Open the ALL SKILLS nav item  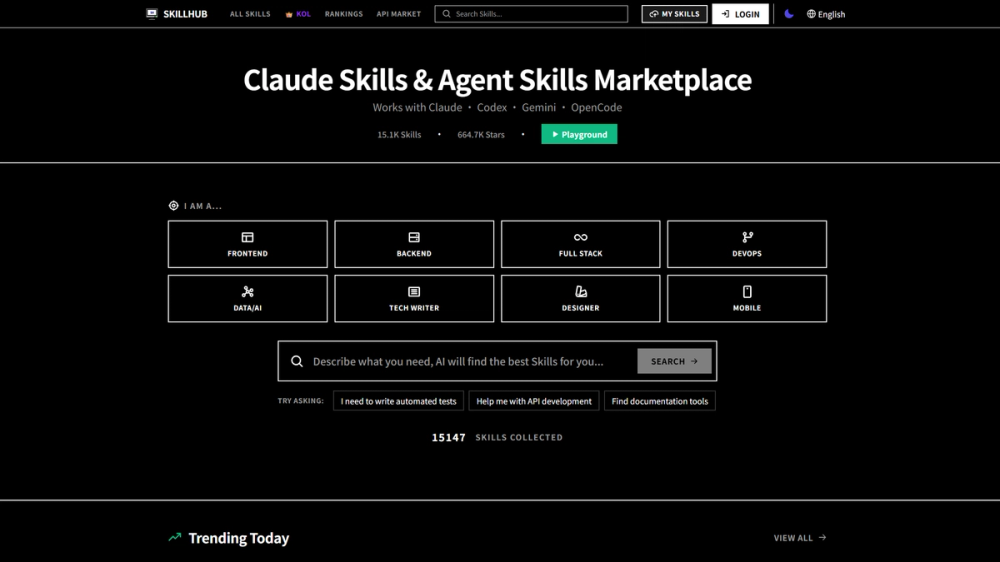250,14
